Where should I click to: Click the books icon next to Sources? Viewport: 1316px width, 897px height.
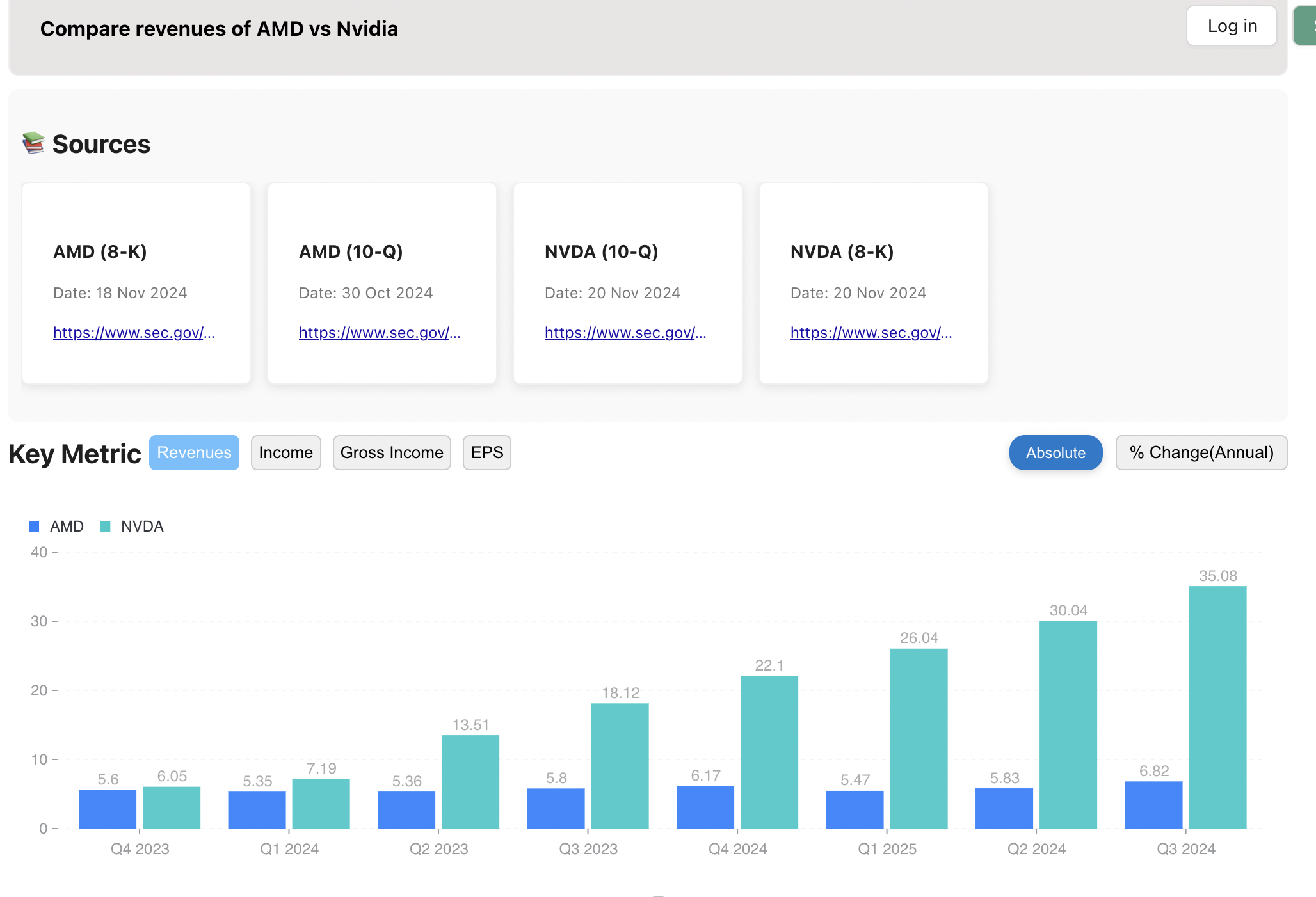point(34,143)
